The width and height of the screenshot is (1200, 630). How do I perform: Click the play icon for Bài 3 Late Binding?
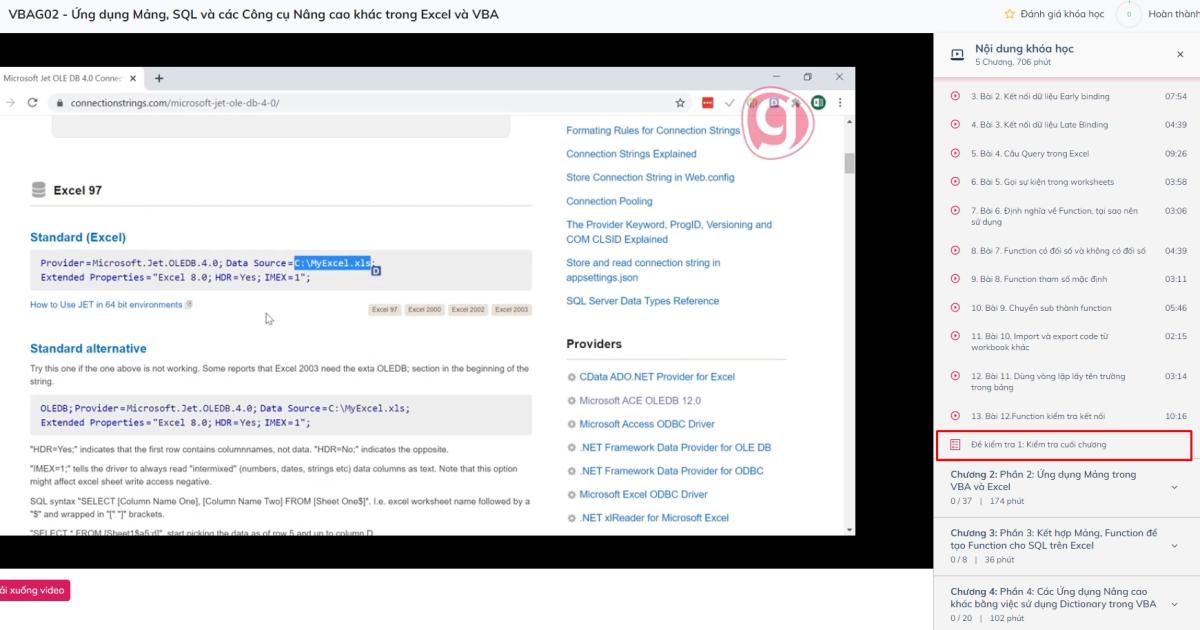click(x=955, y=125)
